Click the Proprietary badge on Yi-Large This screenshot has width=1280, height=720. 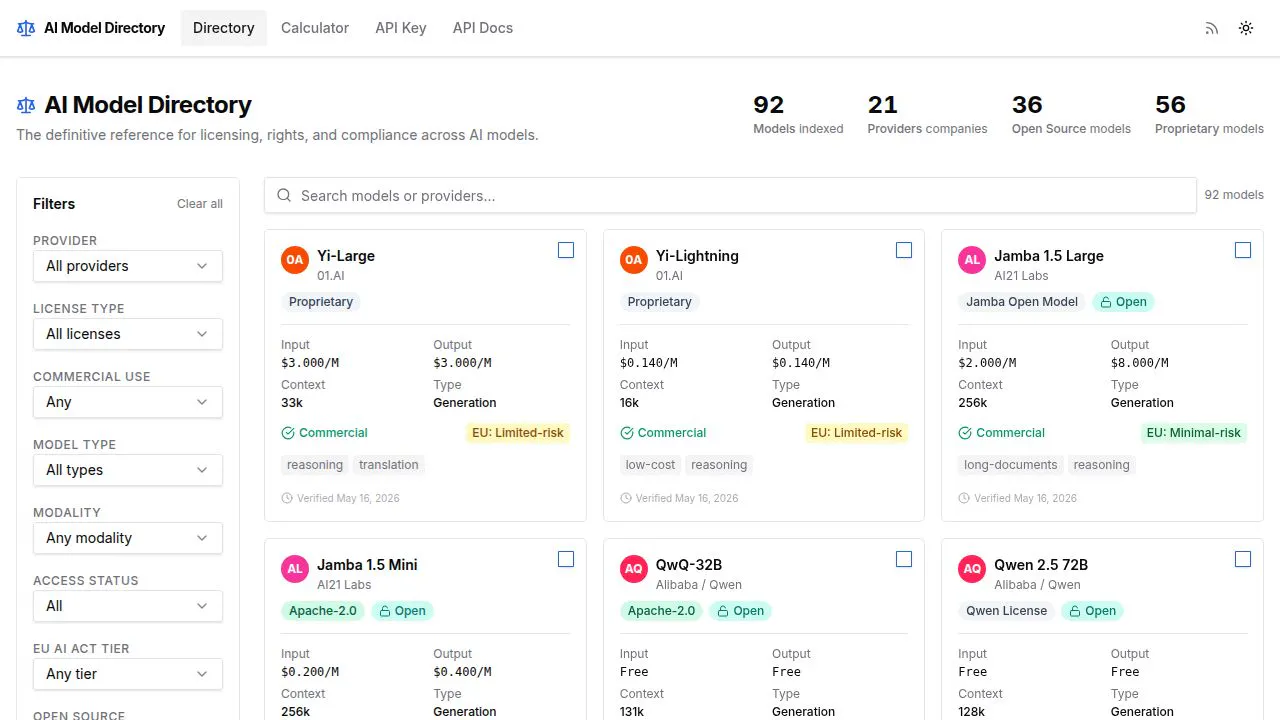321,302
